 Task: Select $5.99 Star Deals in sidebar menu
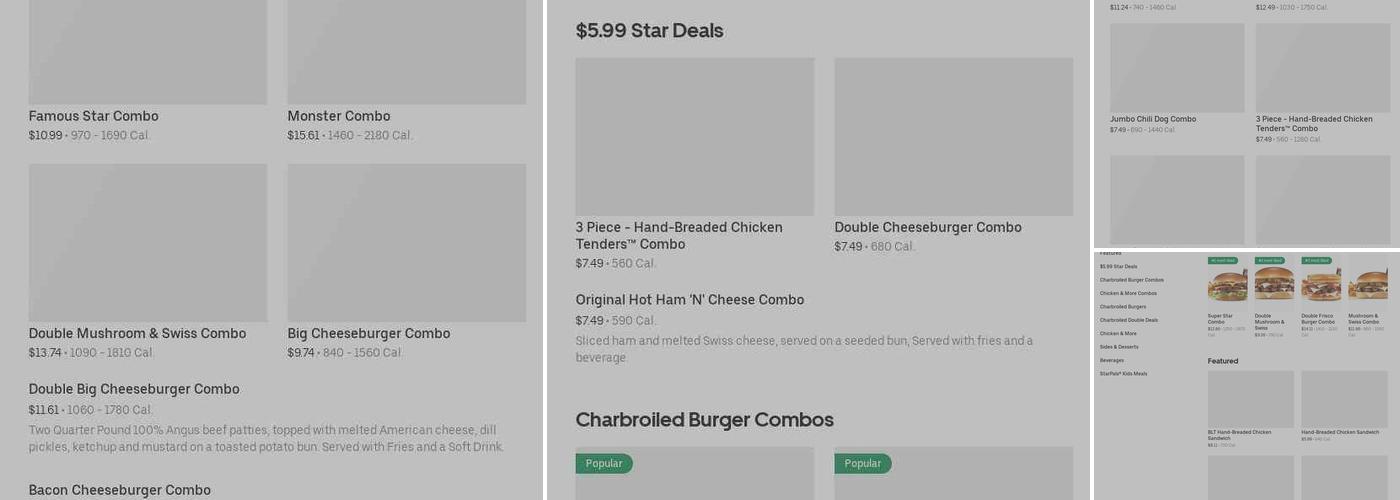[x=1118, y=267]
